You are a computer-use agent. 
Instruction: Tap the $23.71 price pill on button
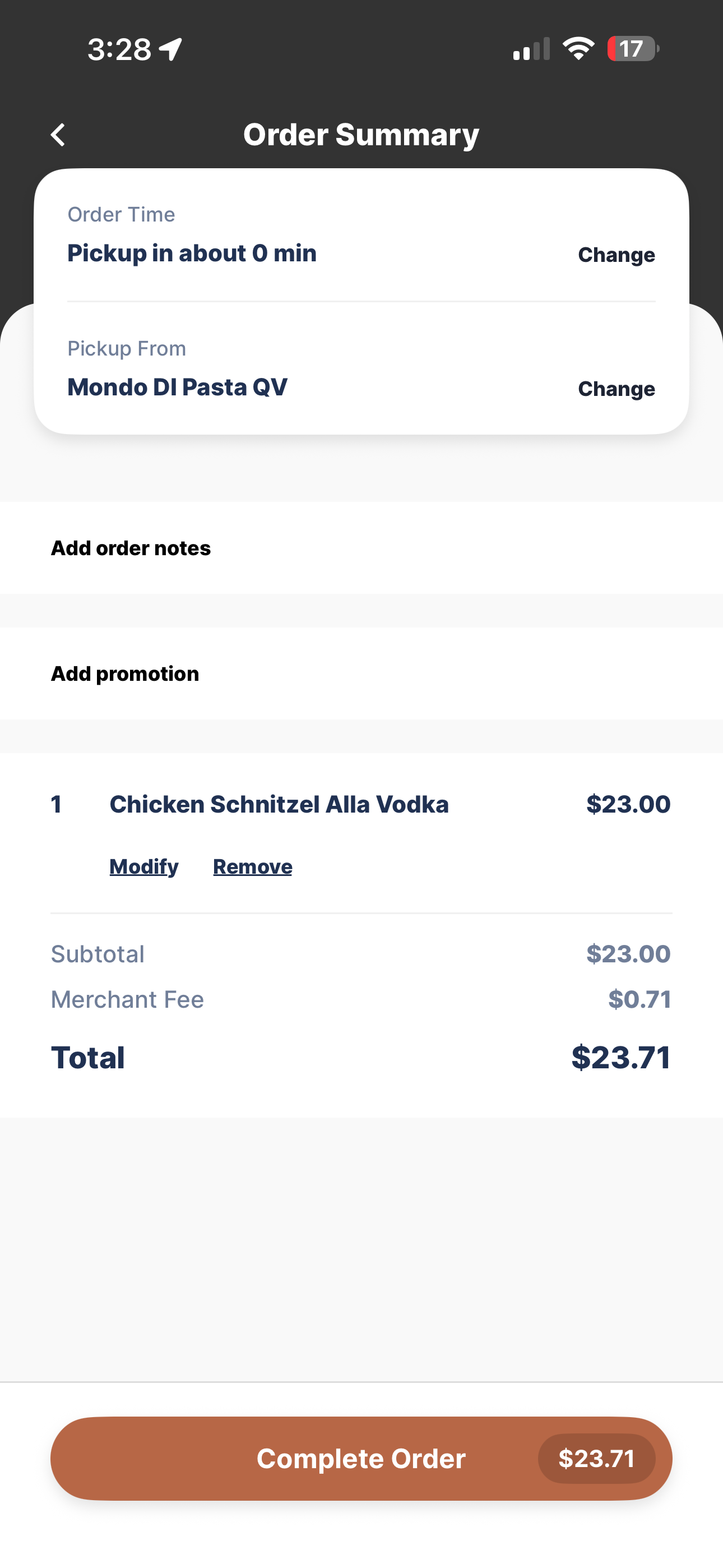596,1459
